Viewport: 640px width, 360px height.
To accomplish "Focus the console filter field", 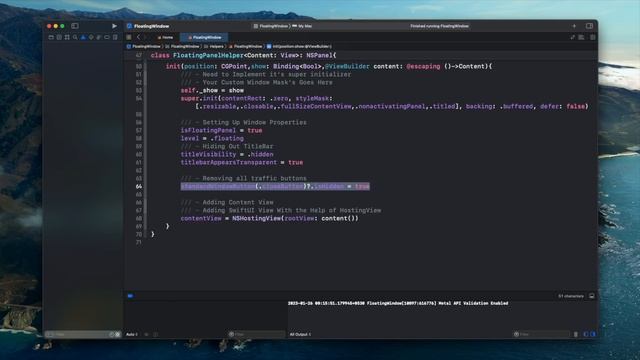I will pyautogui.click(x=541, y=334).
